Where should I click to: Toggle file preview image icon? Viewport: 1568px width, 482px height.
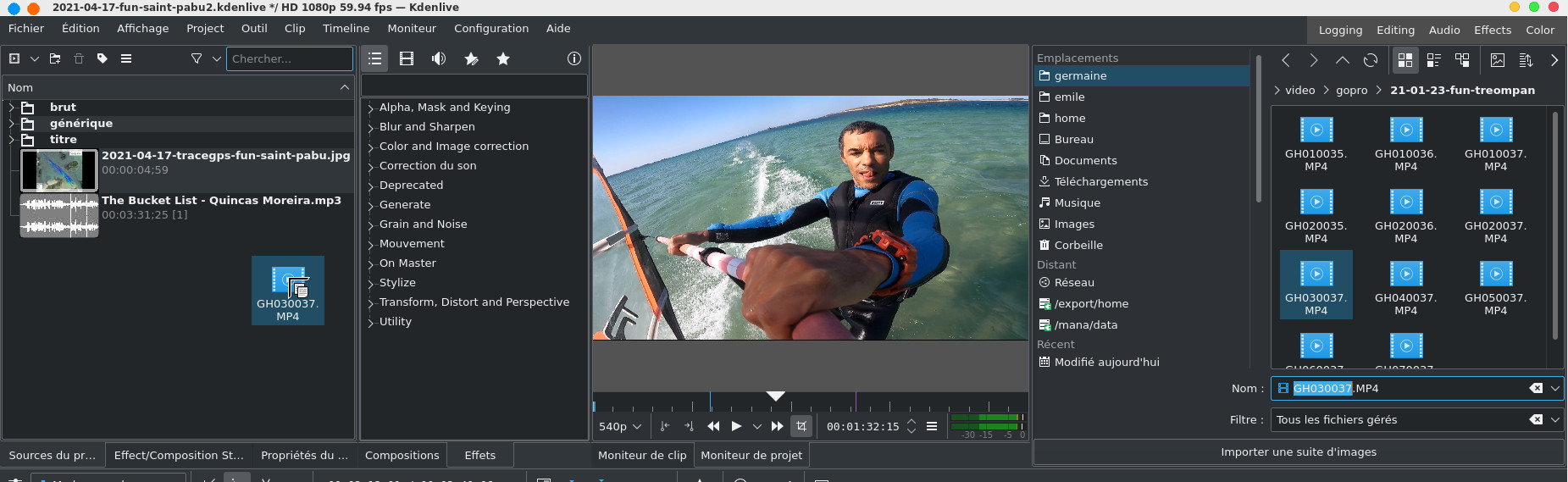coord(1498,60)
